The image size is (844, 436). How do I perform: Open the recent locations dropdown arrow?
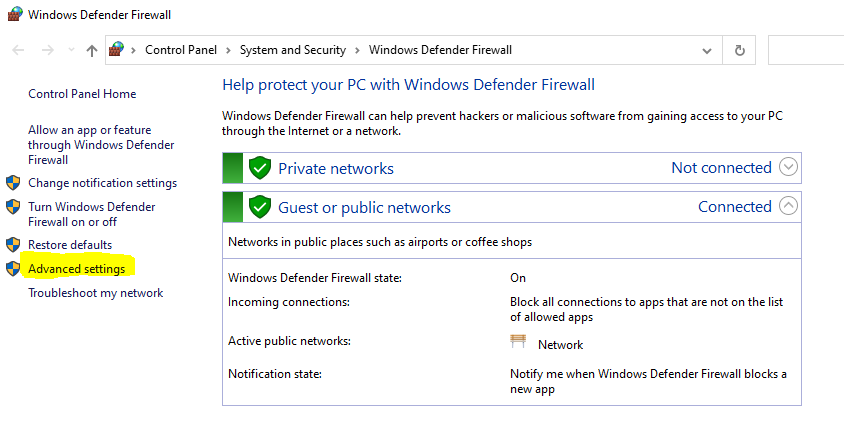(71, 51)
